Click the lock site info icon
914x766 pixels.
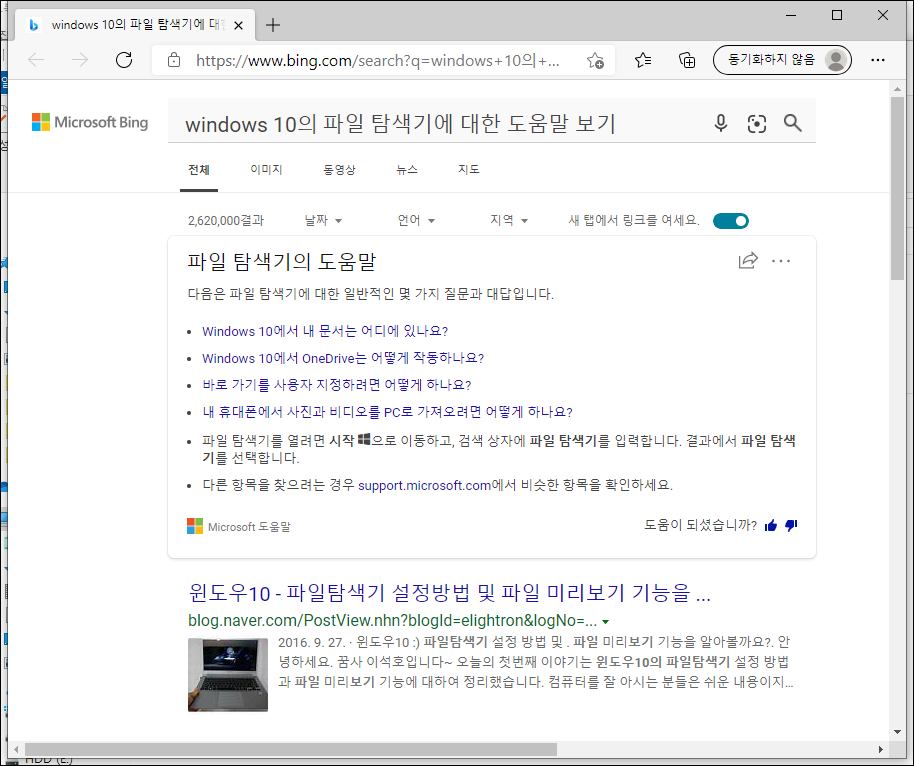[x=174, y=60]
